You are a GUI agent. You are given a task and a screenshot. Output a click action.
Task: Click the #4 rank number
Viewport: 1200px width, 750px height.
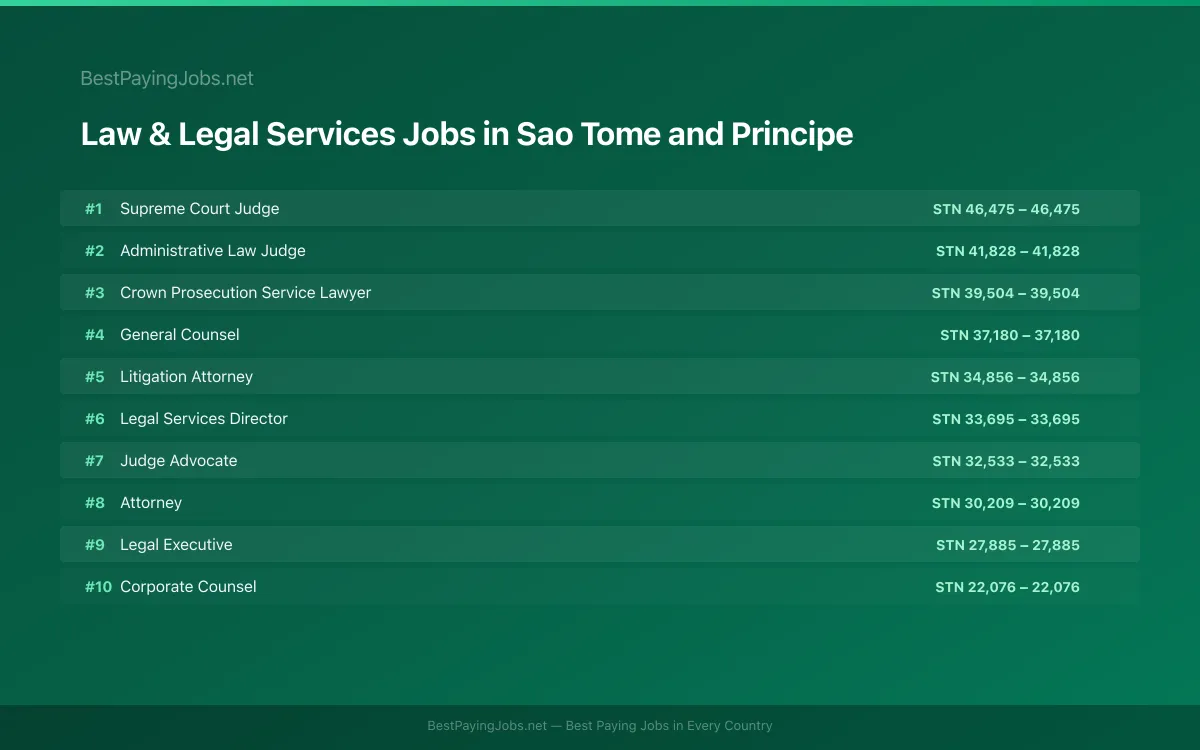94,335
